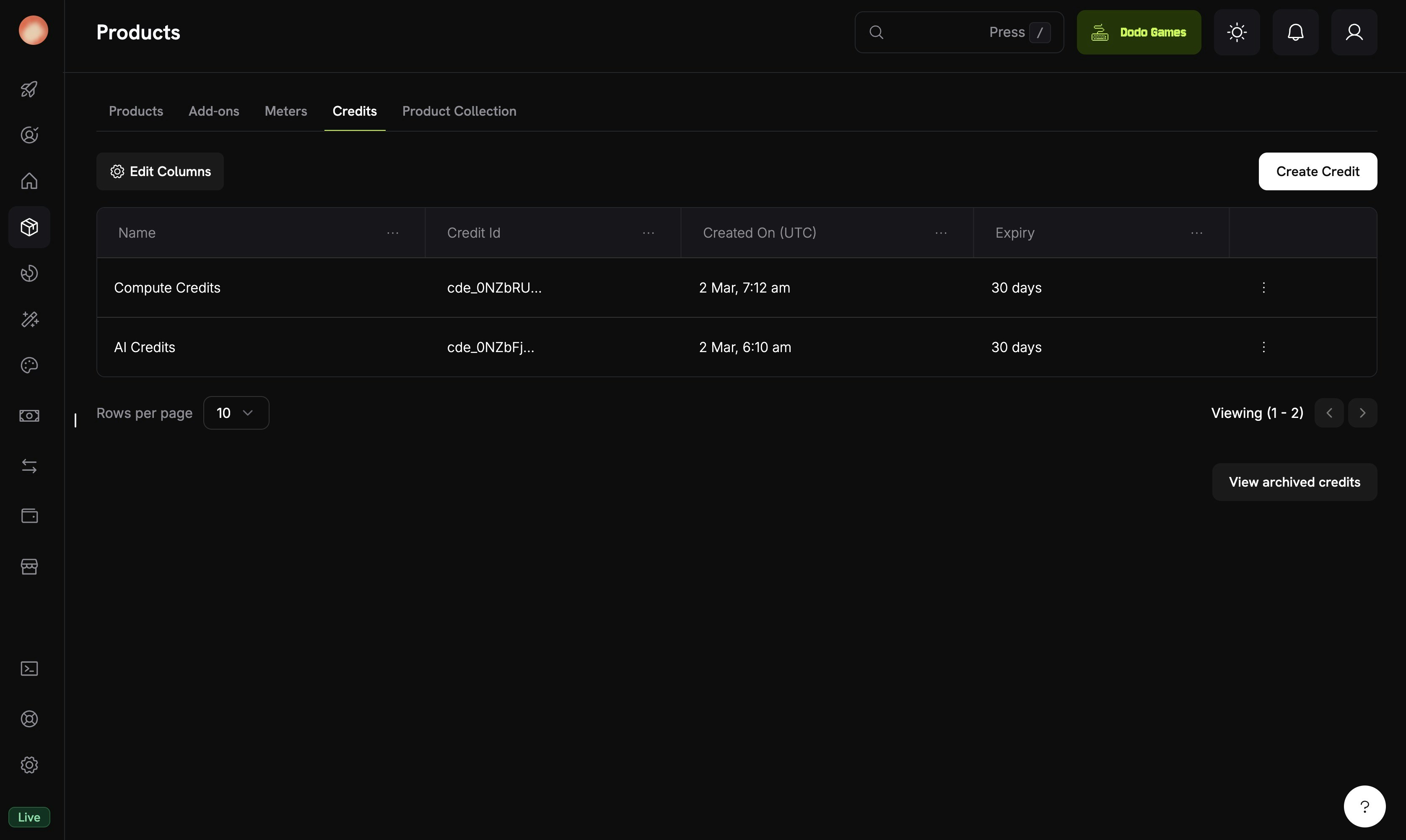Open the notifications bell

(x=1295, y=32)
